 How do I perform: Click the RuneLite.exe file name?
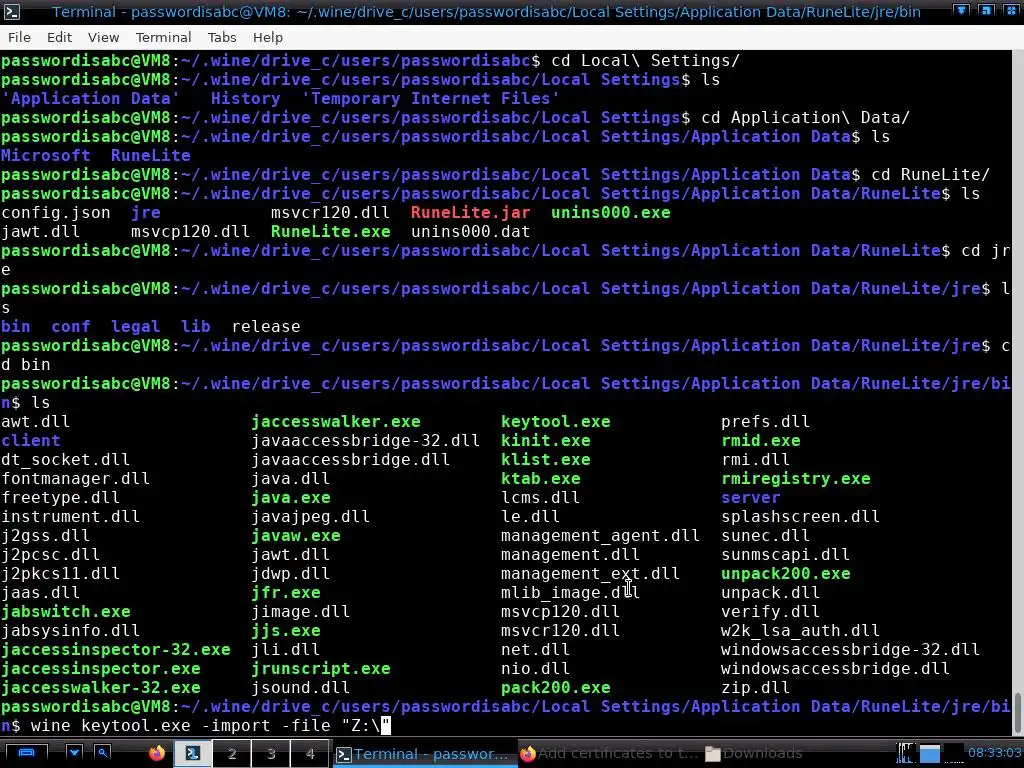[330, 232]
